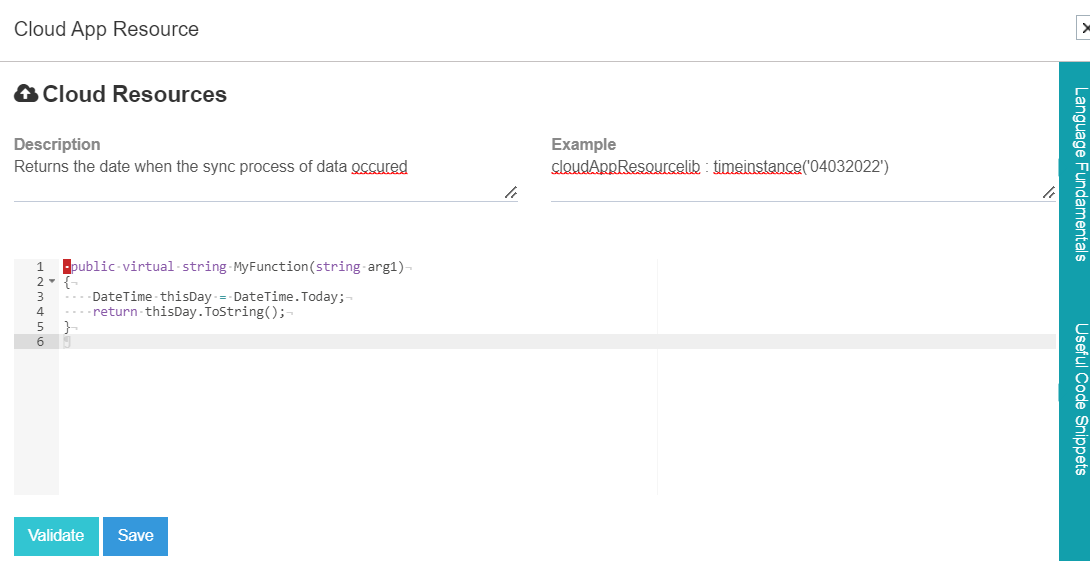1090x561 pixels.
Task: Click the red marker at start of line 1
Action: [66, 267]
